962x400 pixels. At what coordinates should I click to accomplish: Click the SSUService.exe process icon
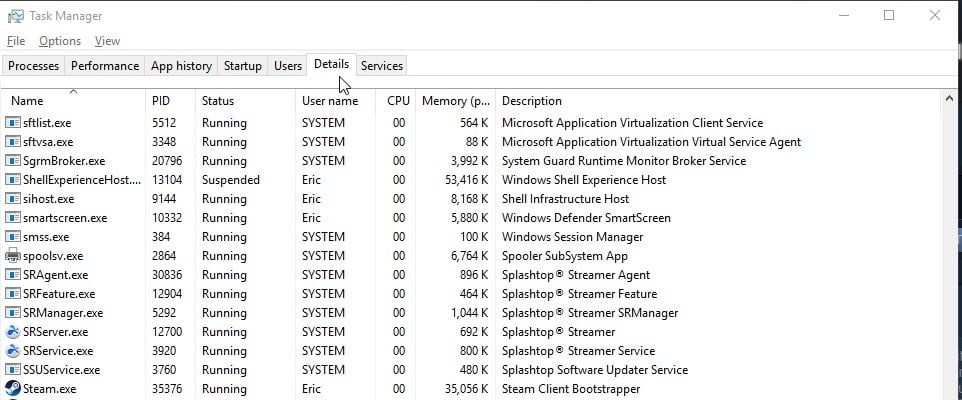(13, 370)
